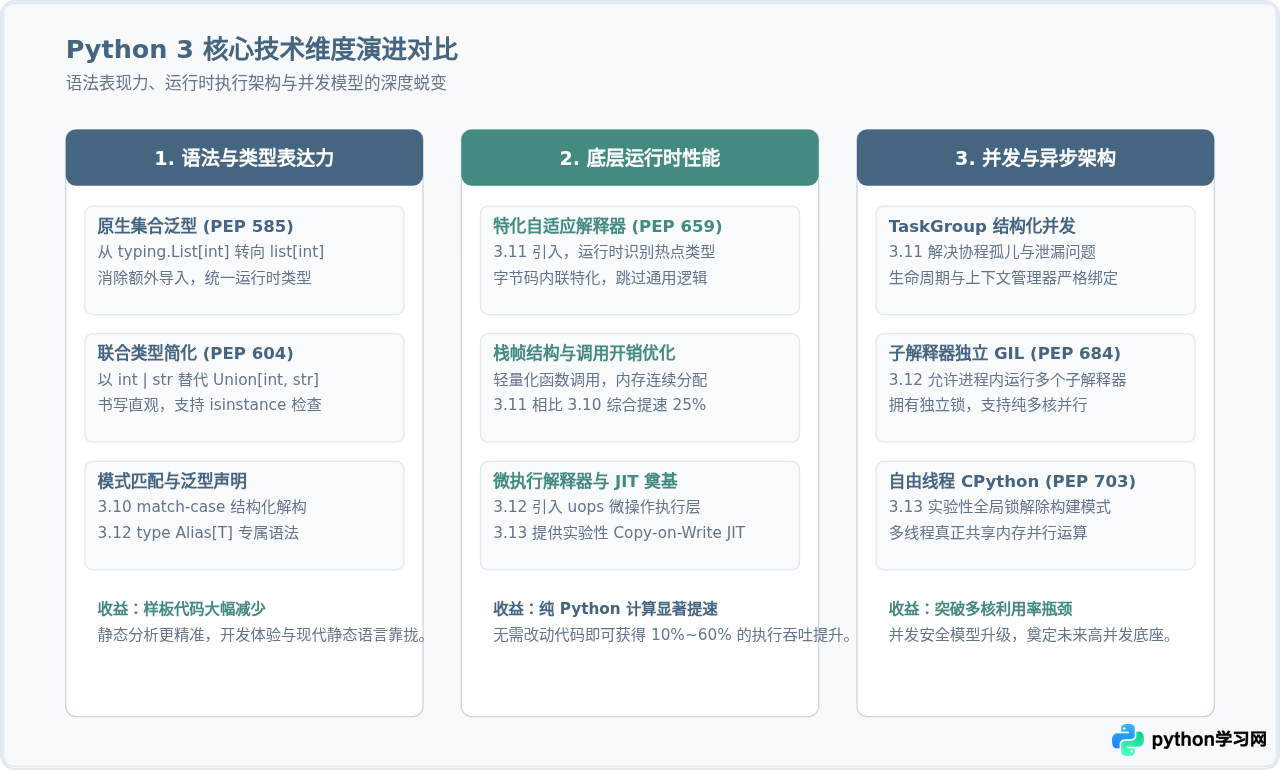Screen dimensions: 1280x770
Task: Click the line '以 int | str 替代 Union[int, str]'
Action: coord(208,380)
